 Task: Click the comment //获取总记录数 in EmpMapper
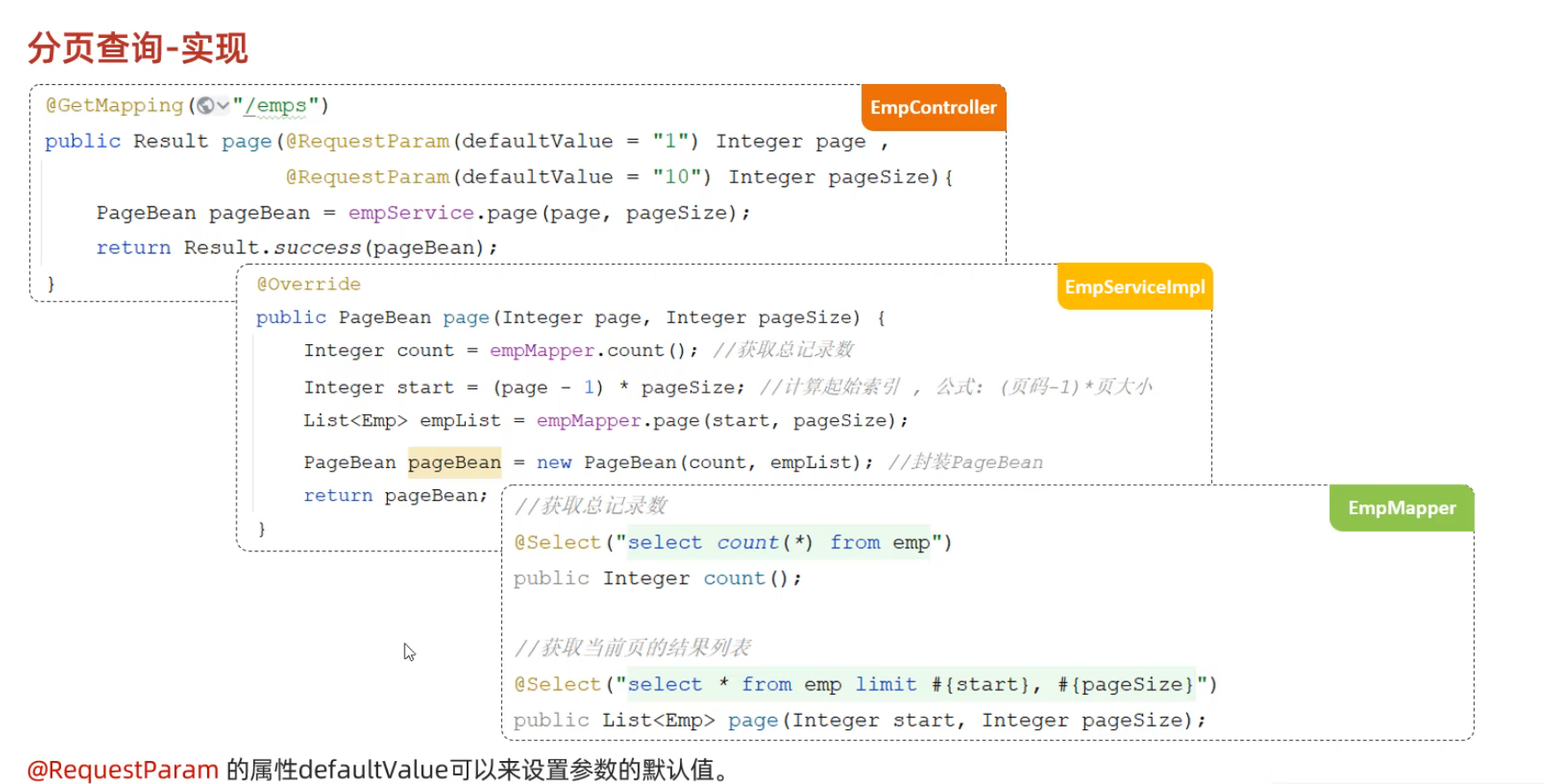tap(591, 506)
